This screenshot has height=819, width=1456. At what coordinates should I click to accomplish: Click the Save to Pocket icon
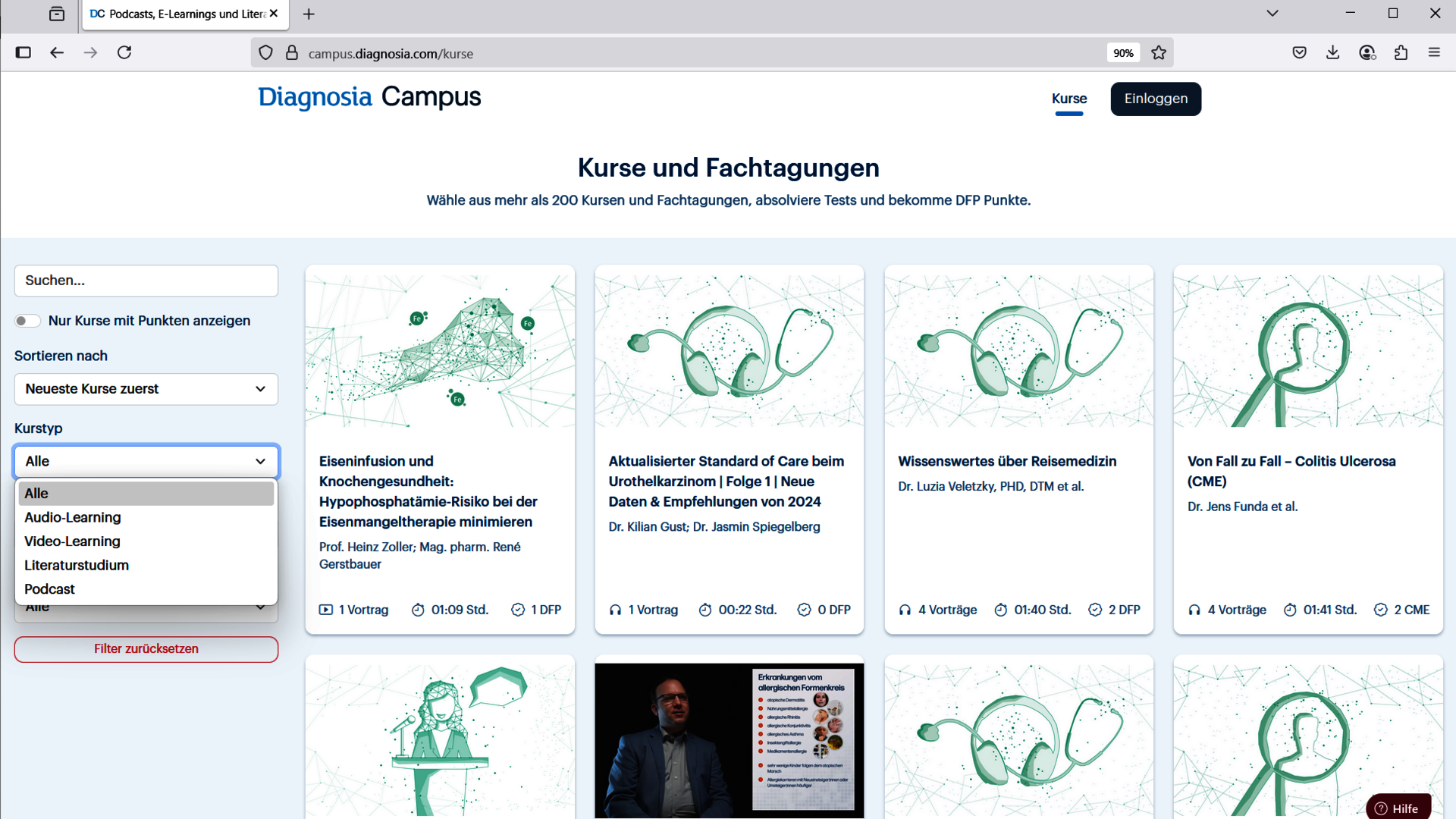point(1299,52)
